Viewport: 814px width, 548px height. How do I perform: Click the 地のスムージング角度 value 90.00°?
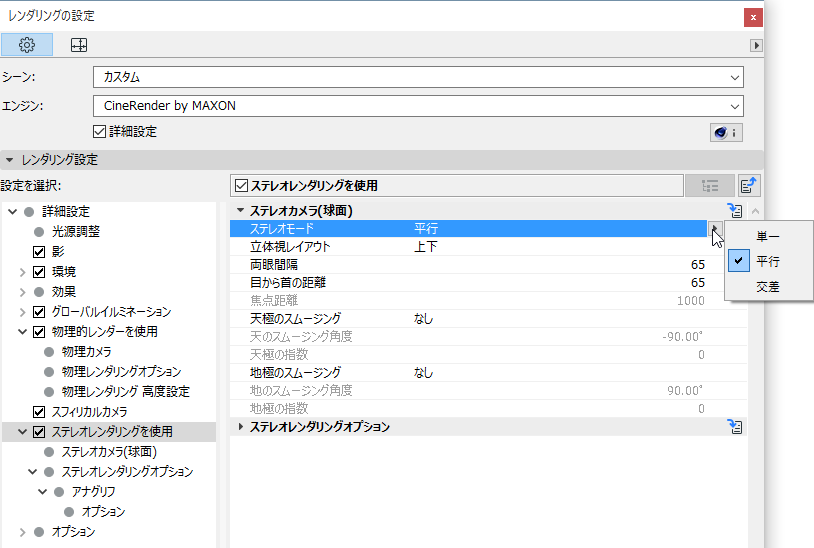(685, 391)
